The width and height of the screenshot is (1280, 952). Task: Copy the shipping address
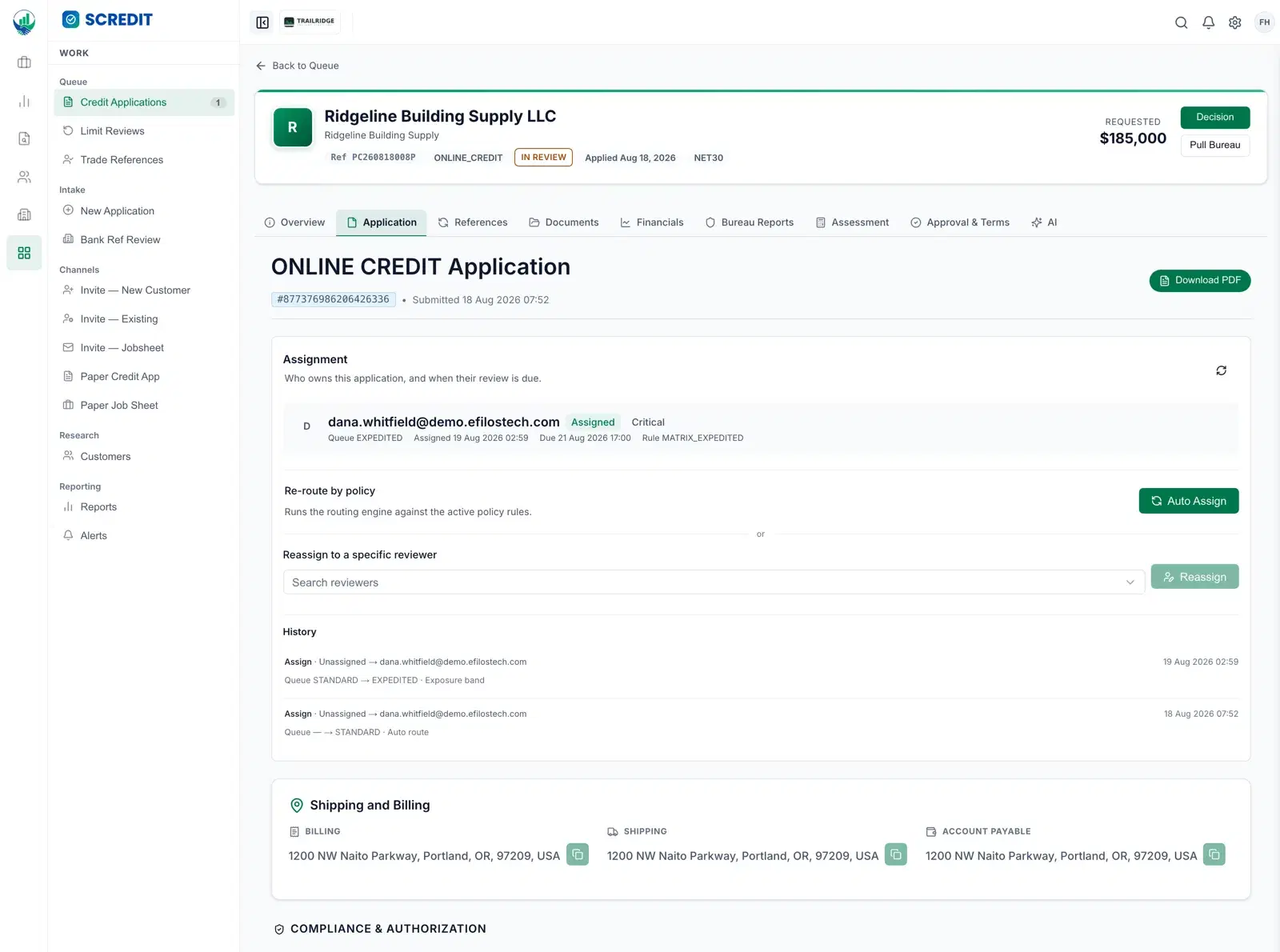pos(896,854)
